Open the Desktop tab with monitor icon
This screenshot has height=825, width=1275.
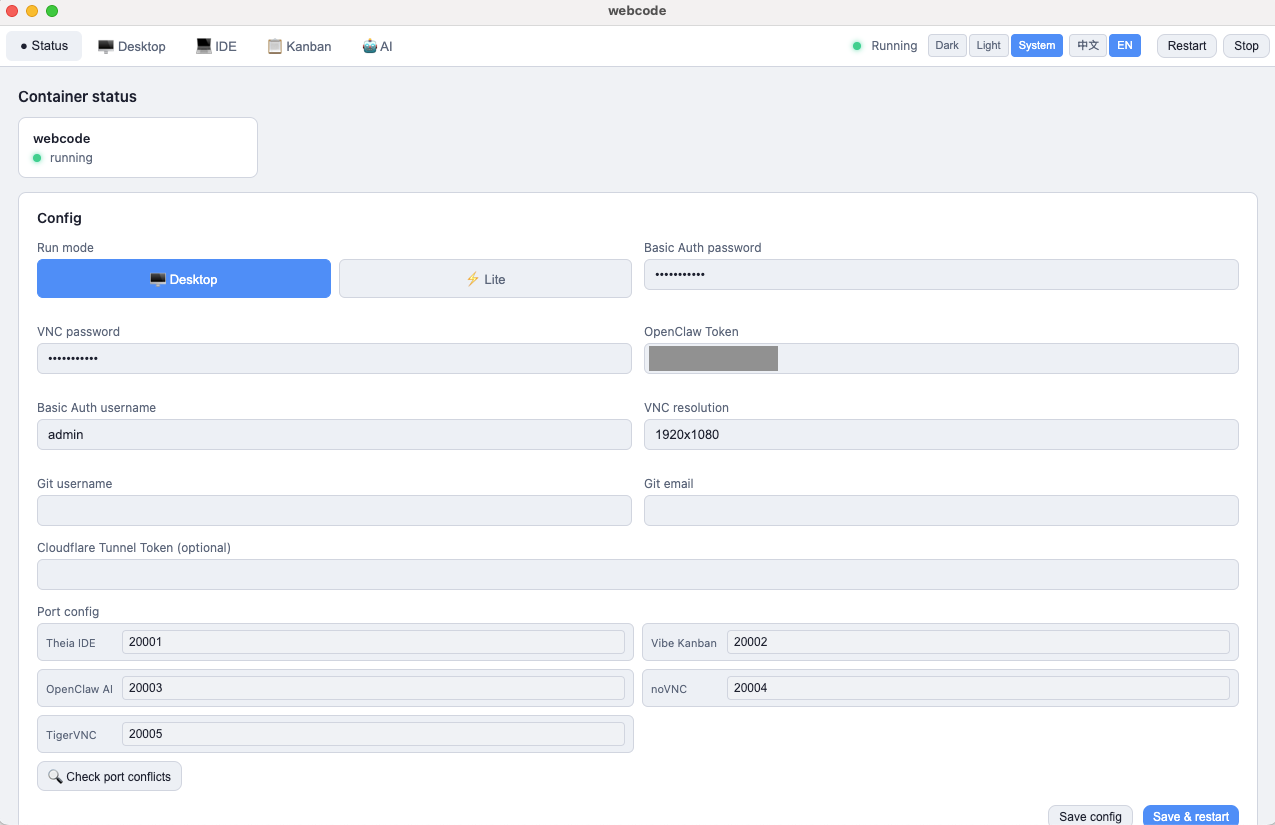pos(132,46)
